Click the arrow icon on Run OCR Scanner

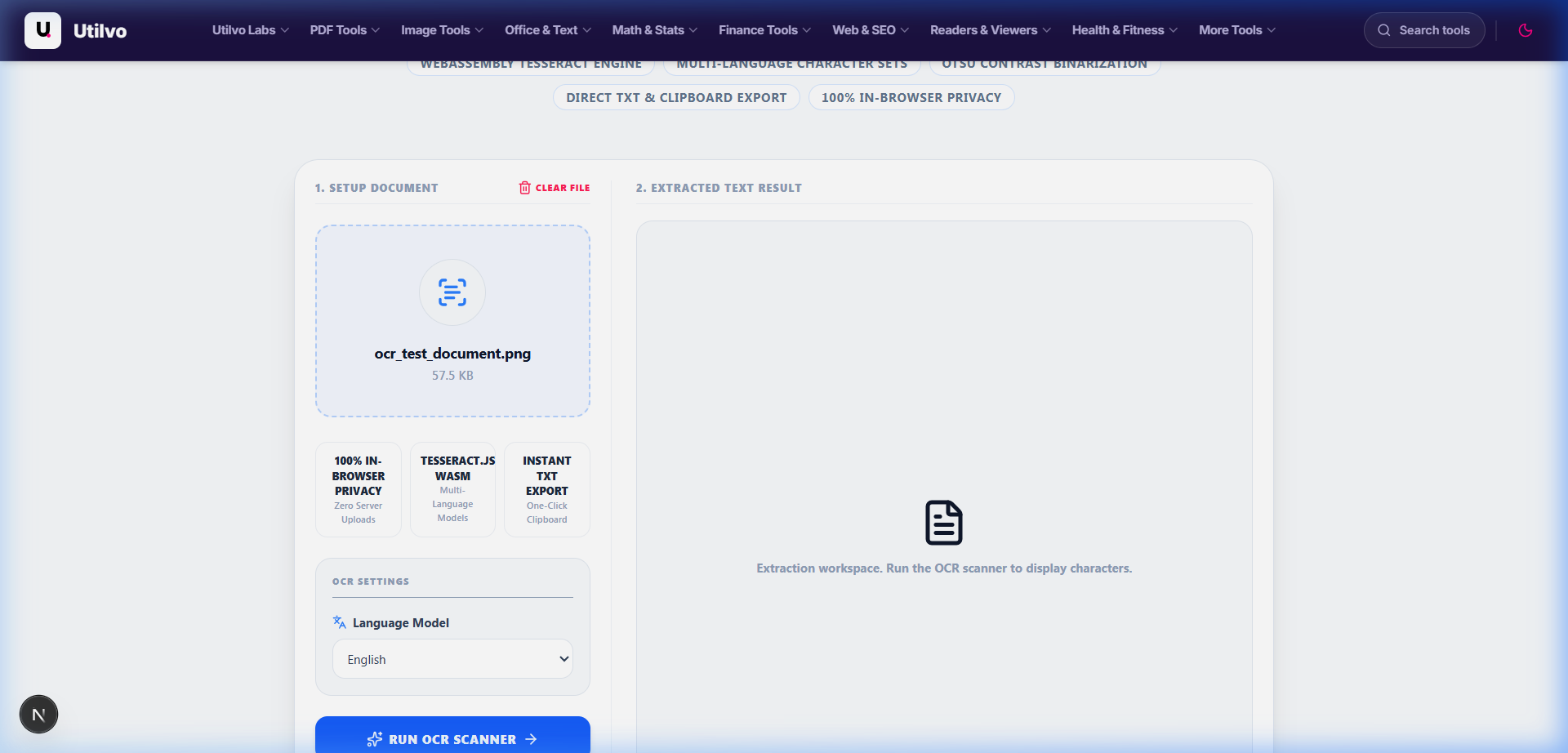point(531,739)
